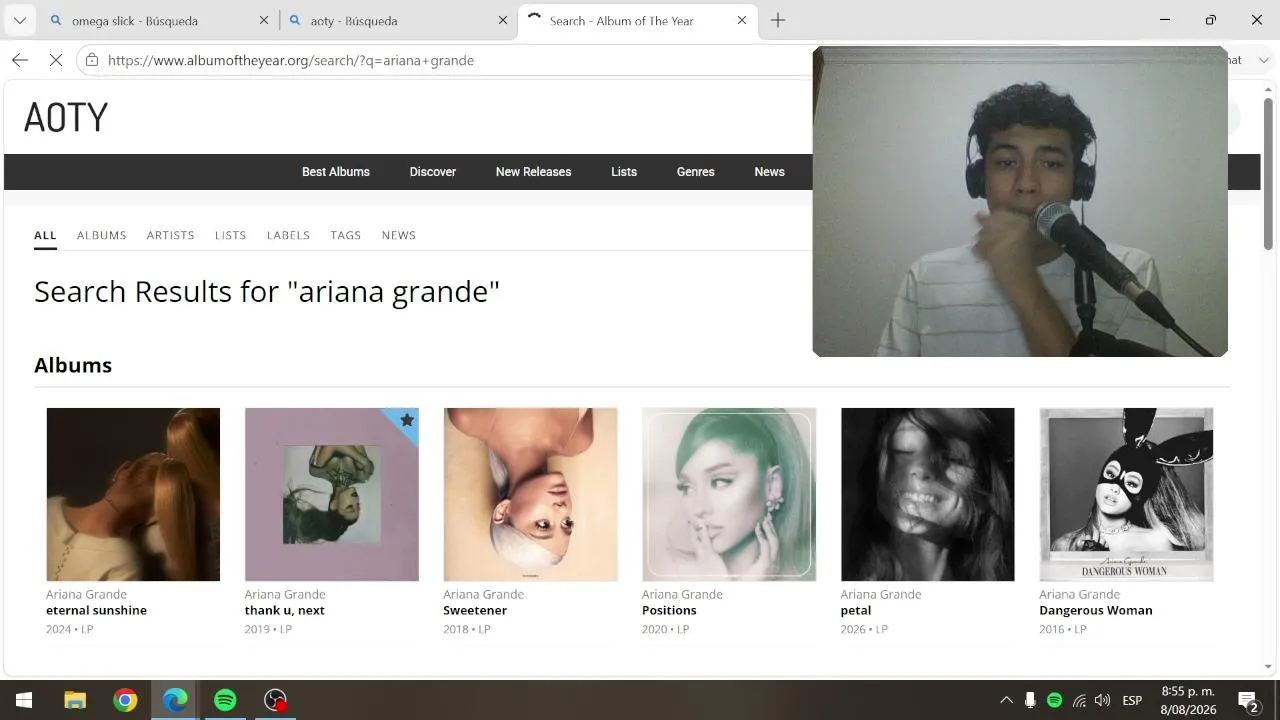Filter search results by ARTISTS
Screen dimensions: 1280x720
pos(171,235)
